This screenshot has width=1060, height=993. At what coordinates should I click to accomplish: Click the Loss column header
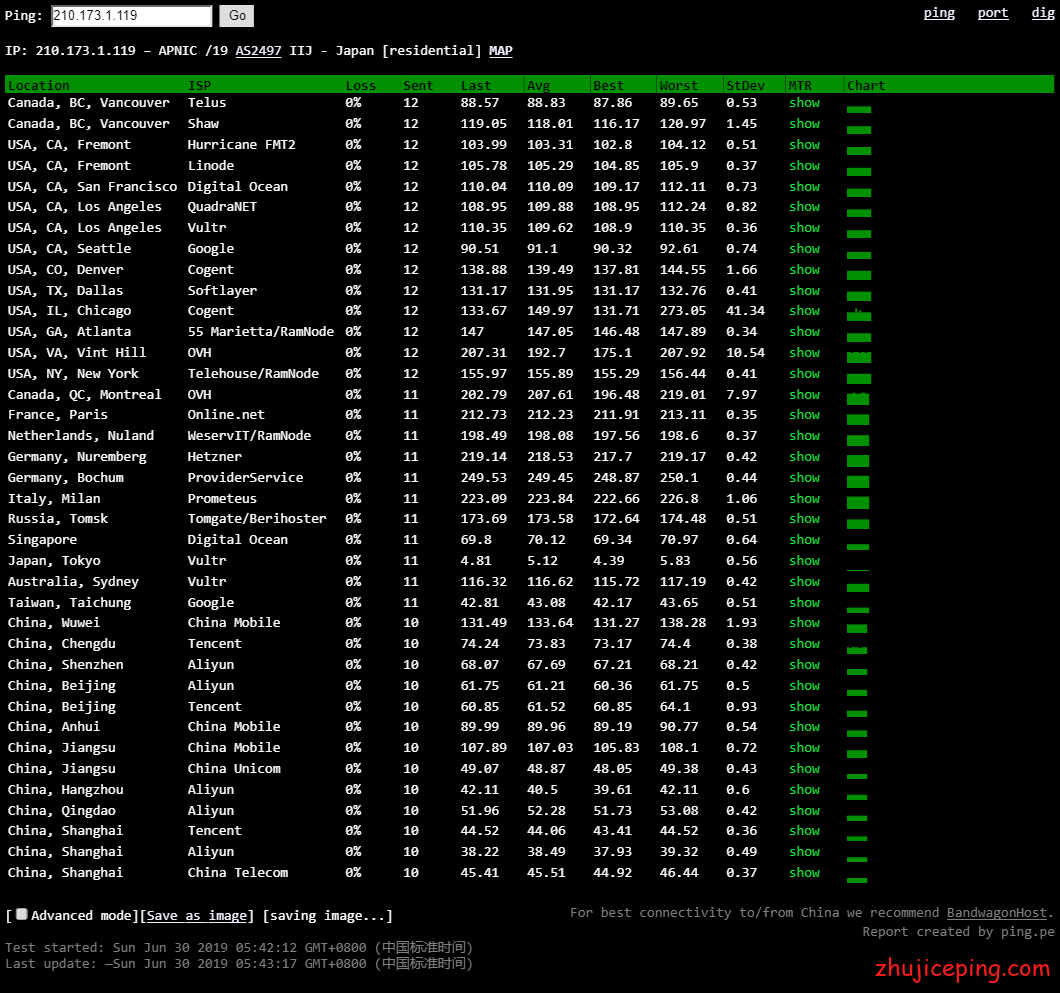coord(360,85)
